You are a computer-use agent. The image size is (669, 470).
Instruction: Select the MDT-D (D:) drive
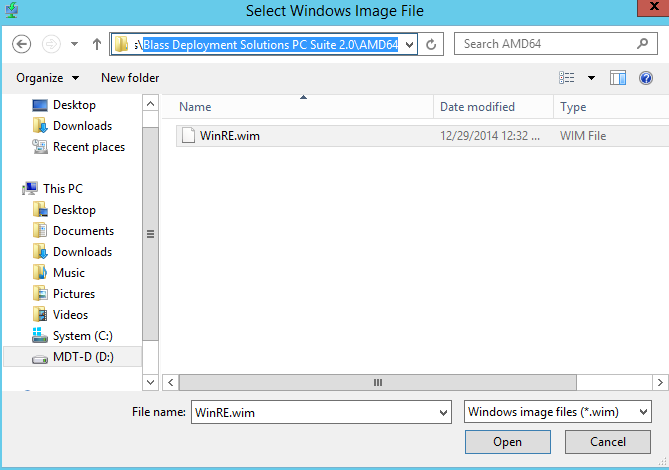[83, 357]
